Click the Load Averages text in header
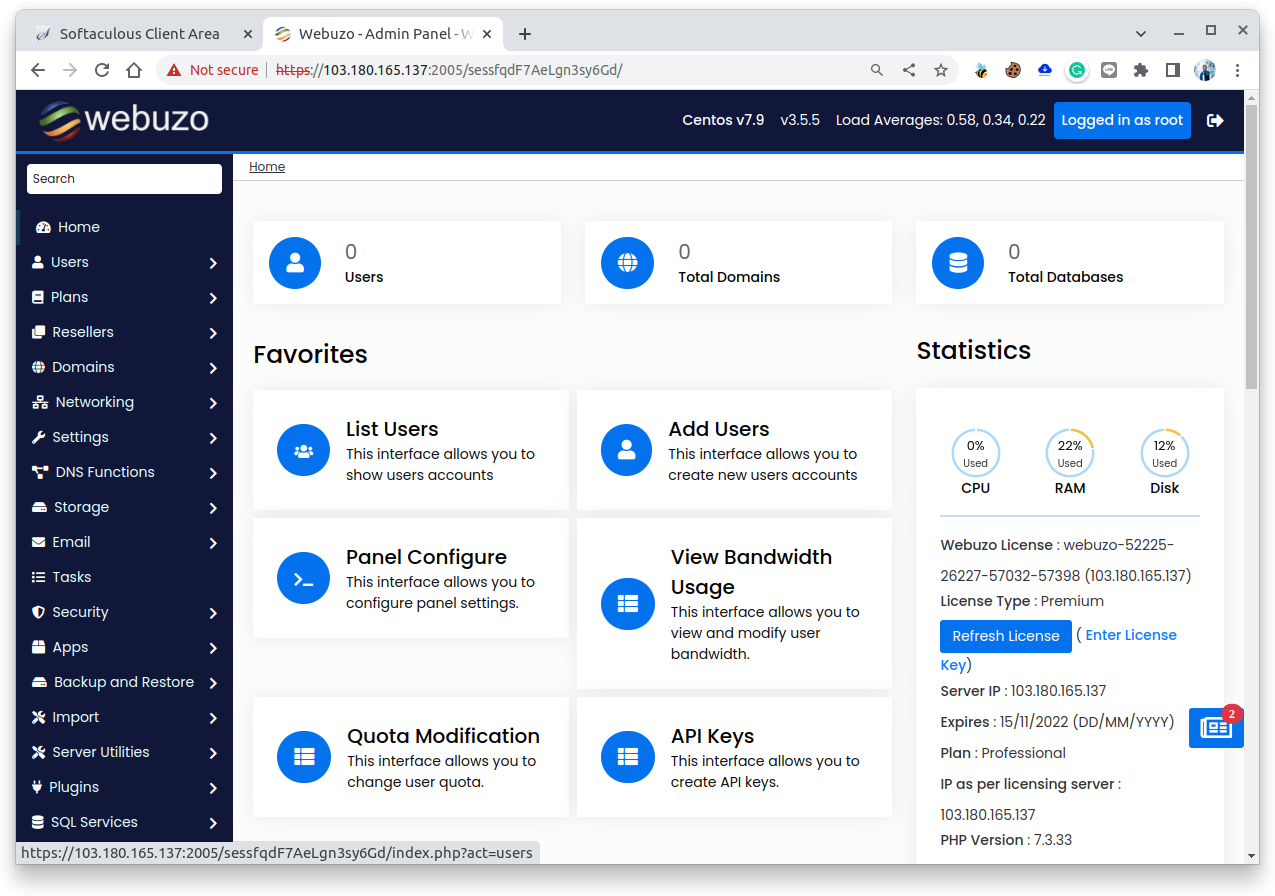The width and height of the screenshot is (1275, 896). 940,120
